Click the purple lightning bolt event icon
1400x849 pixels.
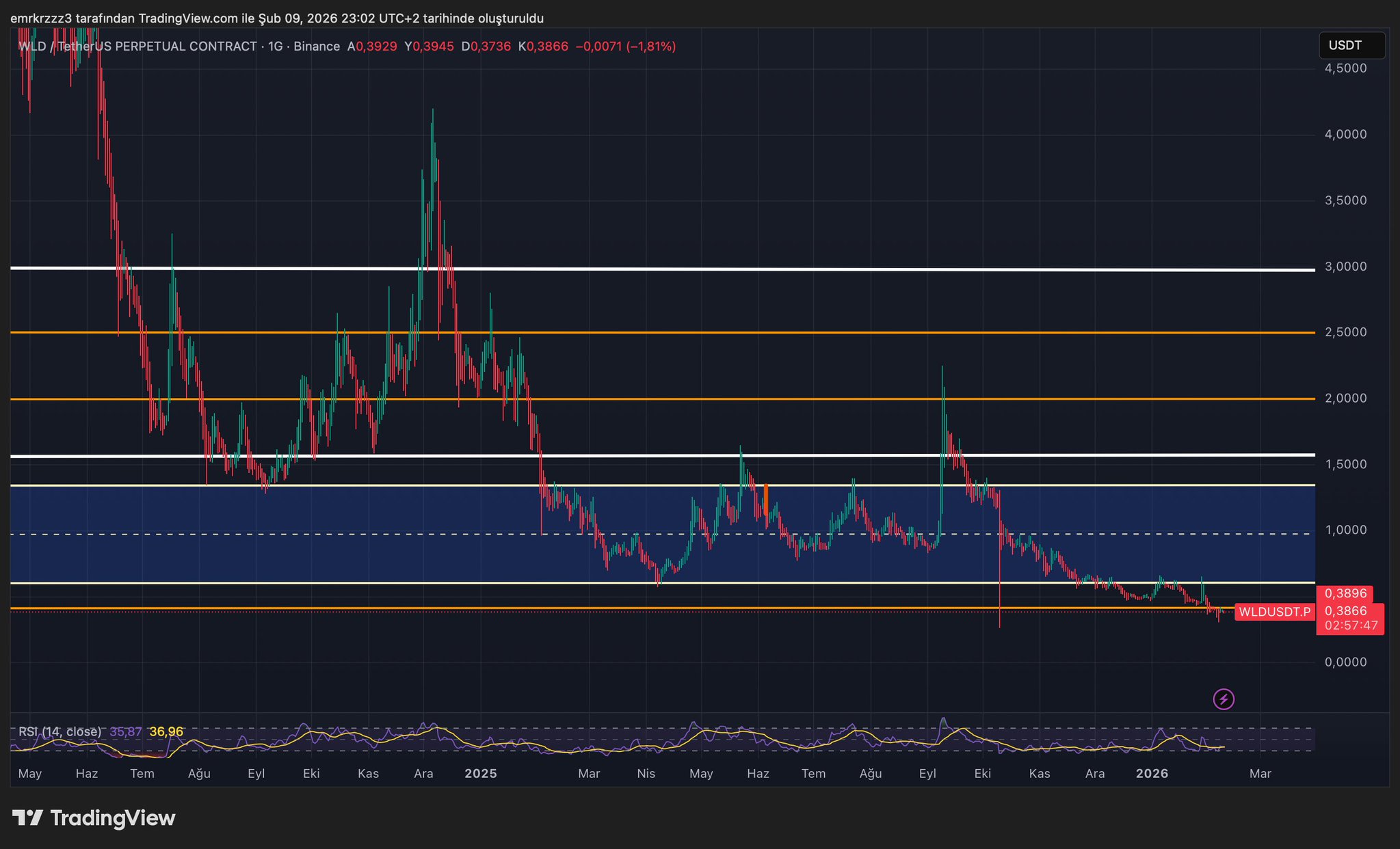(1223, 699)
